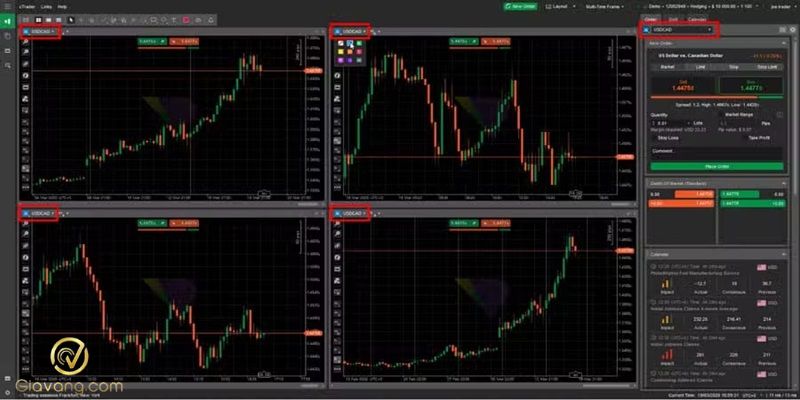
Task: Open the Analyze section icon in sidebar
Action: [x=7, y=65]
